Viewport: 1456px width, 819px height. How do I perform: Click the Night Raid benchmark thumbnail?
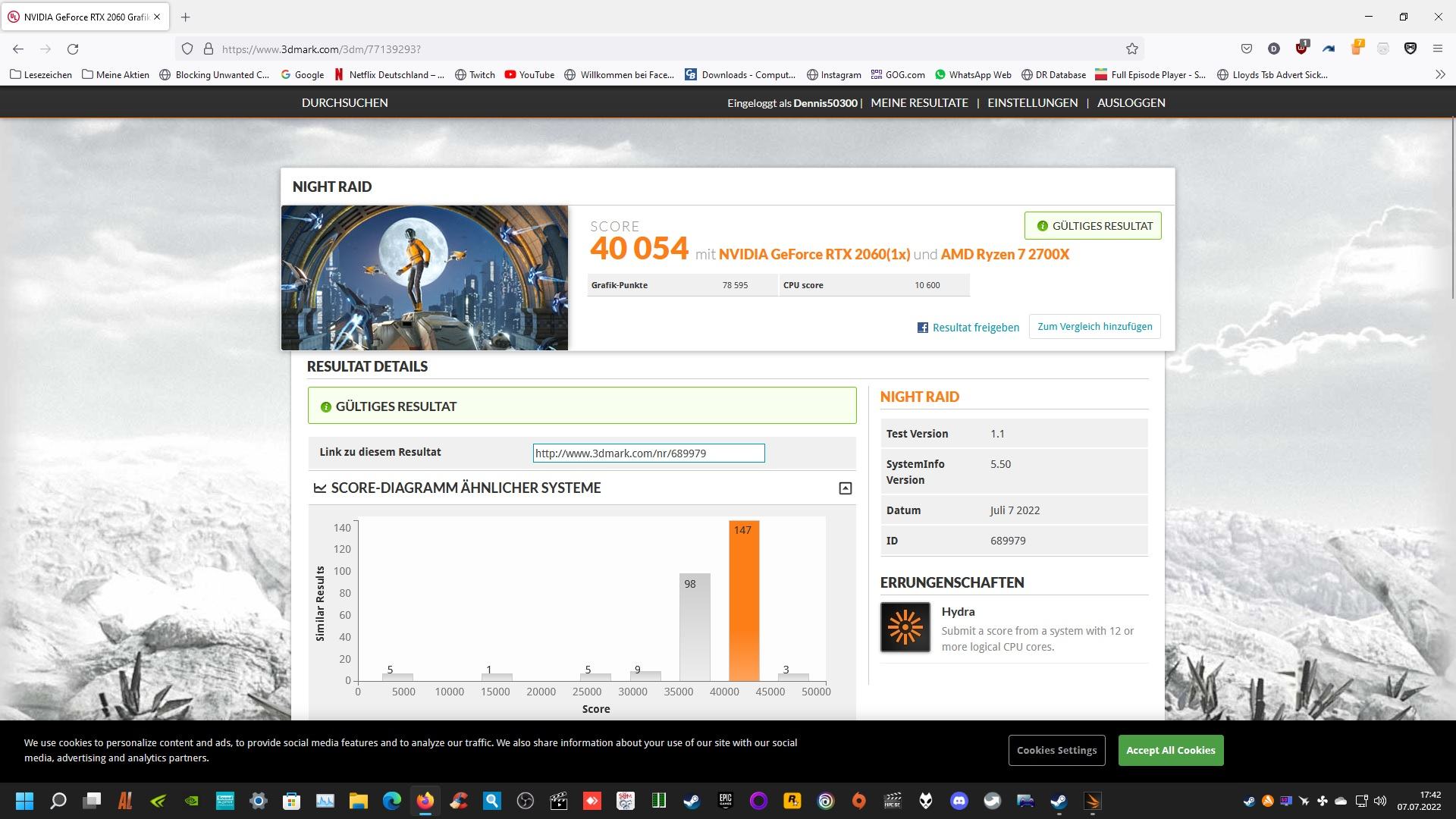coord(425,278)
